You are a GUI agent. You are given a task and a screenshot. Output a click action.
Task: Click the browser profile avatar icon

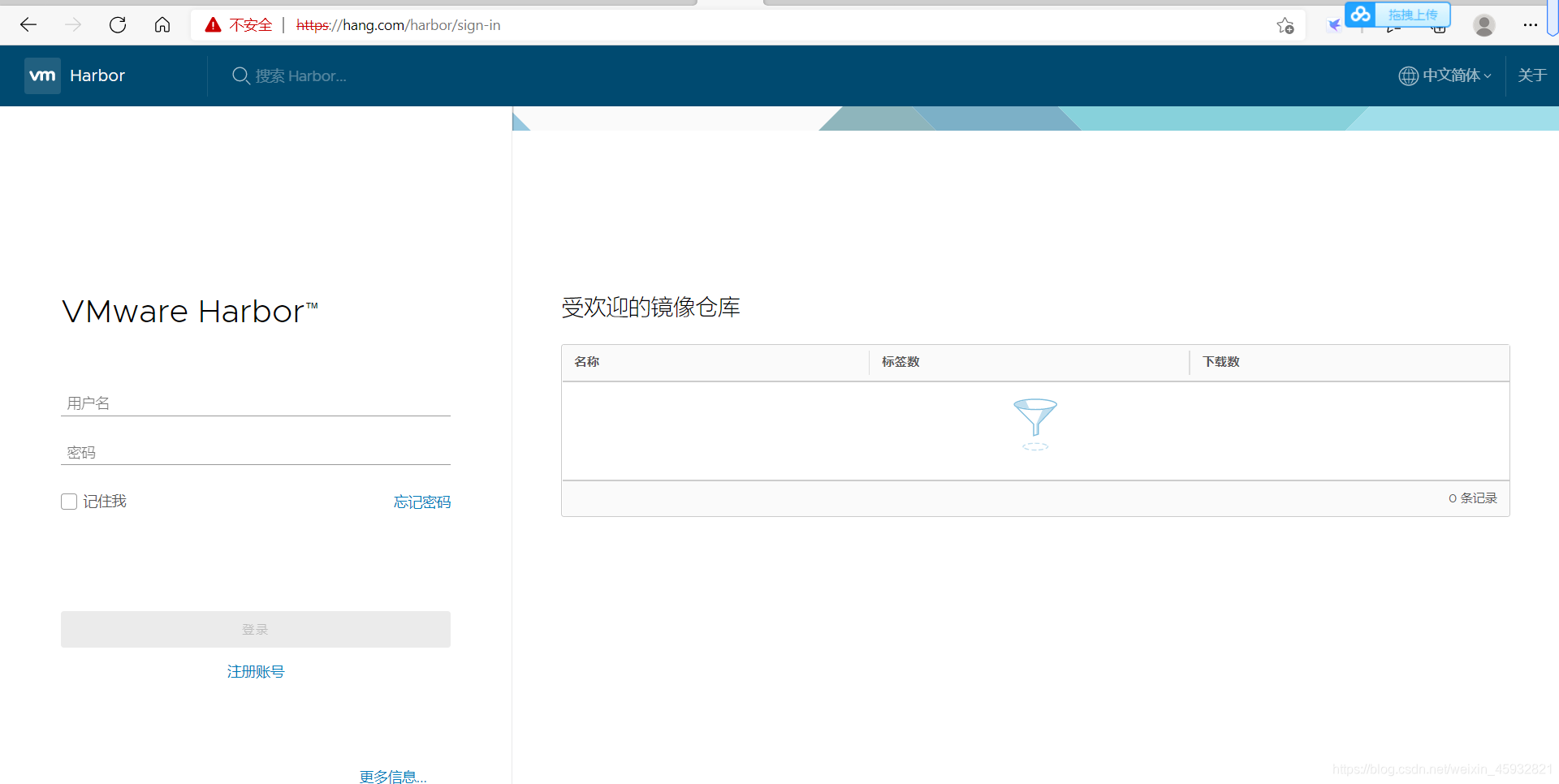coord(1483,25)
